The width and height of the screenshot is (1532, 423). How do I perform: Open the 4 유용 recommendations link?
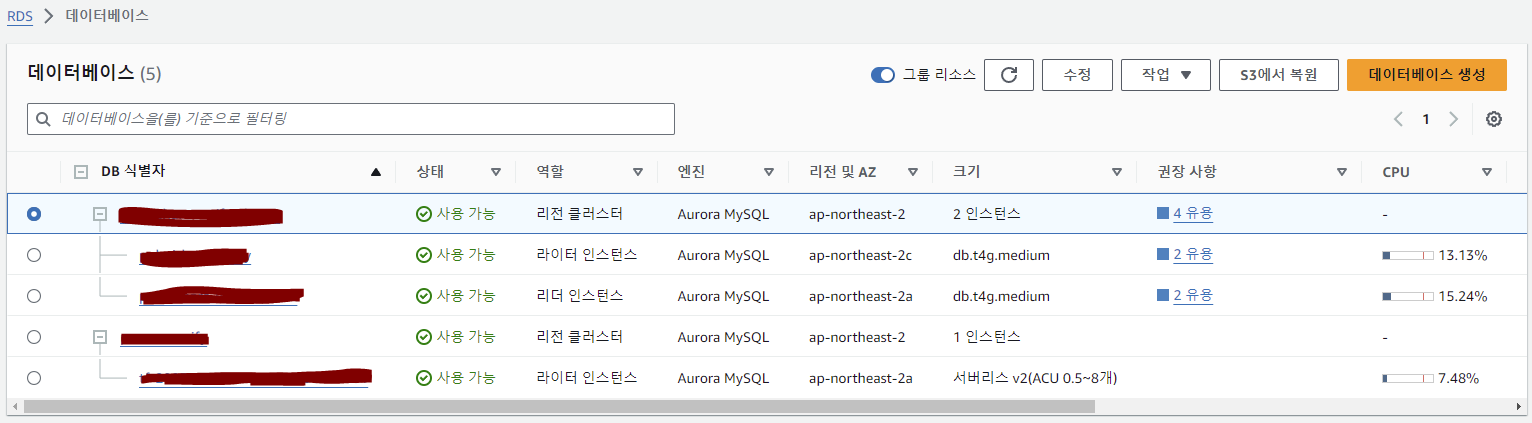(x=1193, y=213)
